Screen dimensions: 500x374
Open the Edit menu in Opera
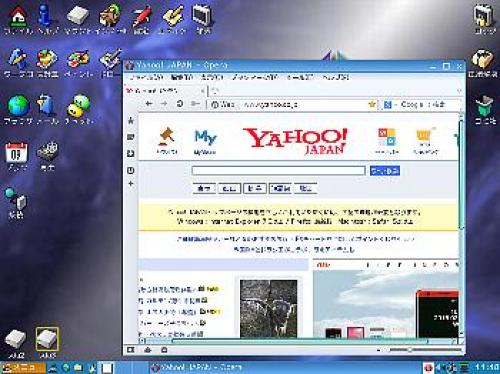182,77
